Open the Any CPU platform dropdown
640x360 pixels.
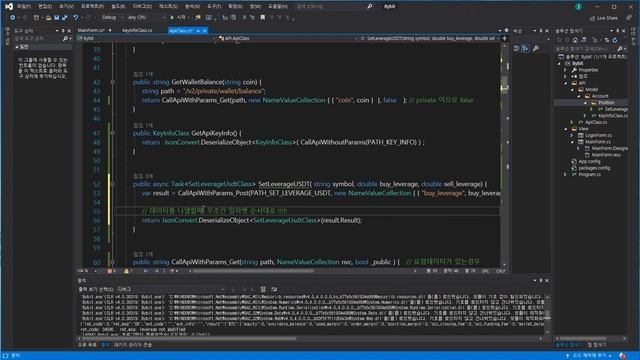click(x=146, y=18)
